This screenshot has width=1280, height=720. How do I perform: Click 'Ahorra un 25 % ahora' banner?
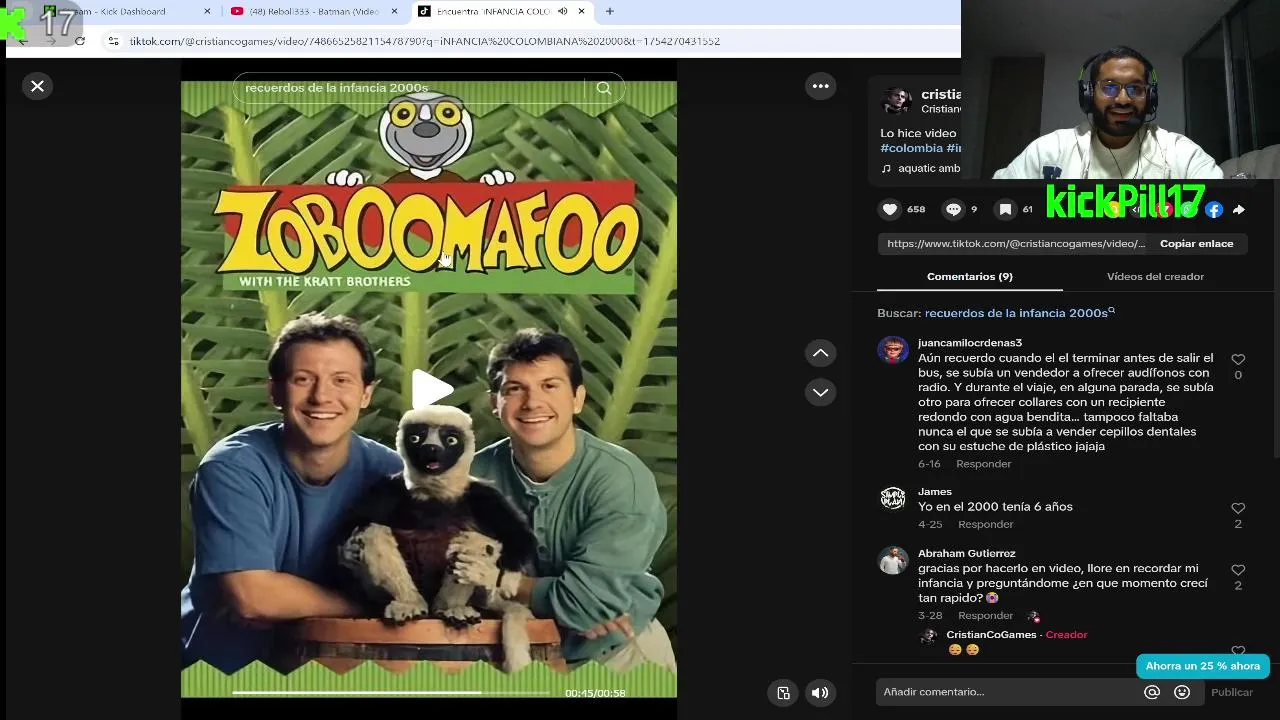pyautogui.click(x=1202, y=666)
